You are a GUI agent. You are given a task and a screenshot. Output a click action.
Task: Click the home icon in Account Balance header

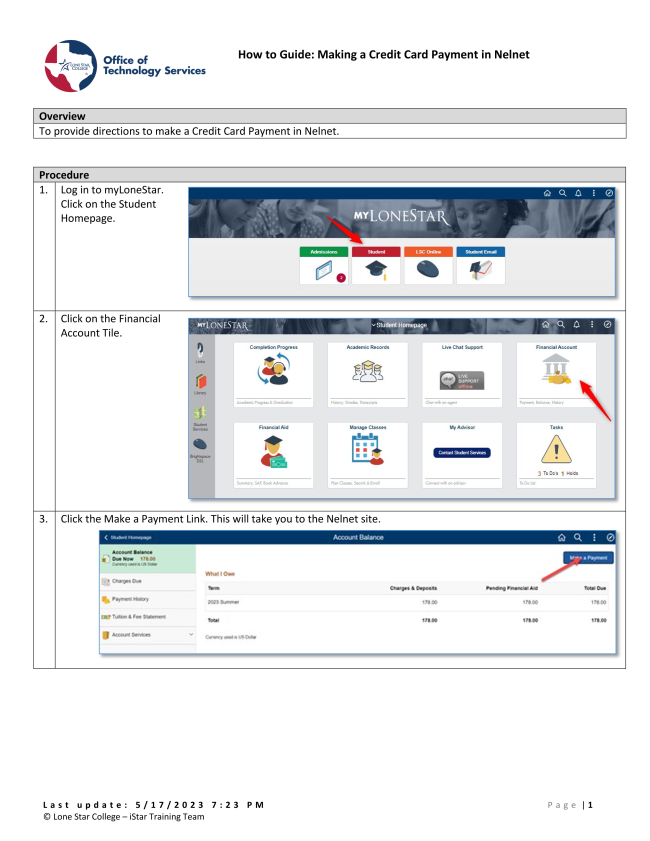(562, 537)
